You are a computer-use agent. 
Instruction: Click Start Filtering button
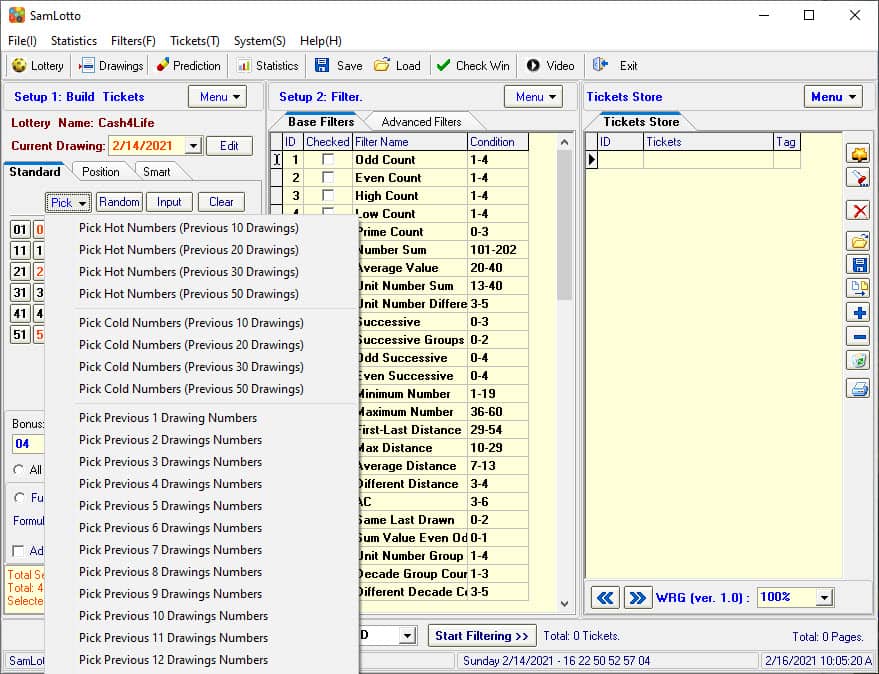[x=482, y=636]
